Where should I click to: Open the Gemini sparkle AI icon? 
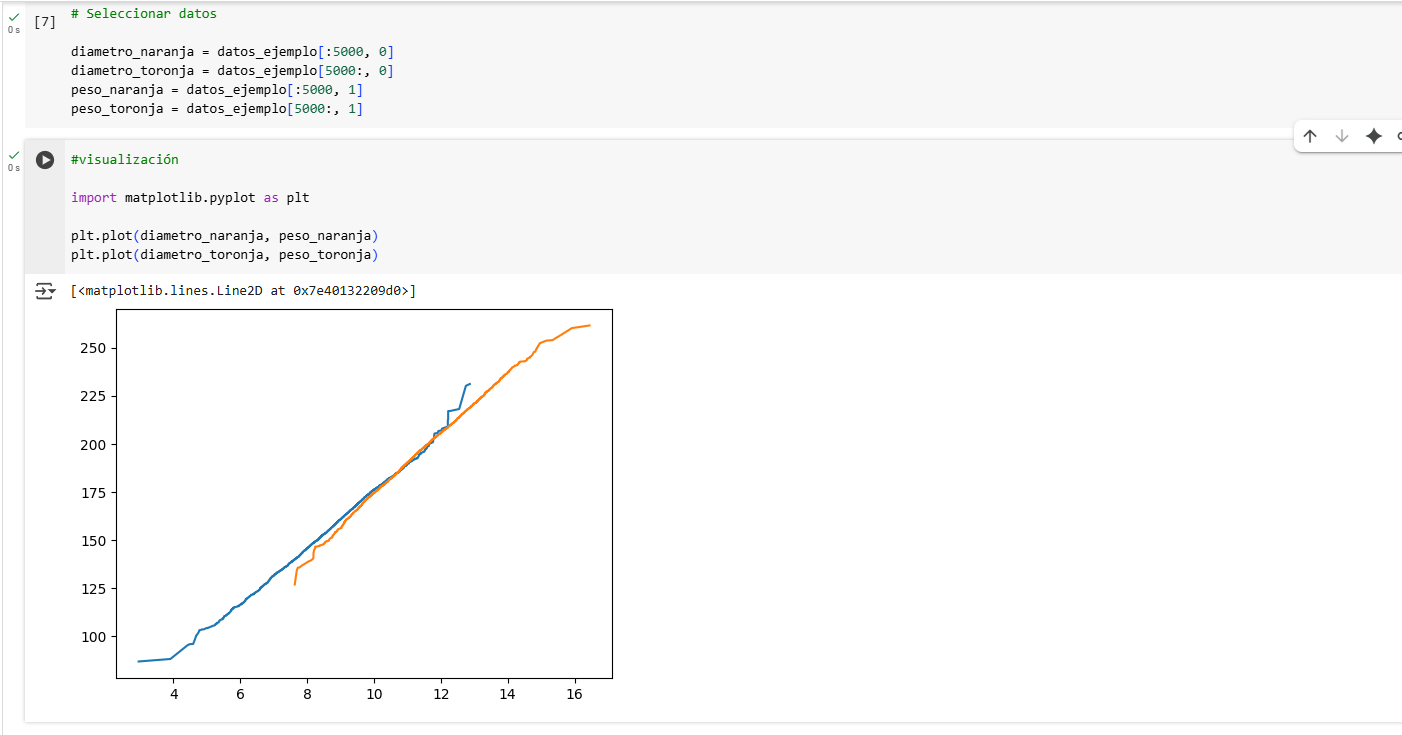pos(1374,136)
